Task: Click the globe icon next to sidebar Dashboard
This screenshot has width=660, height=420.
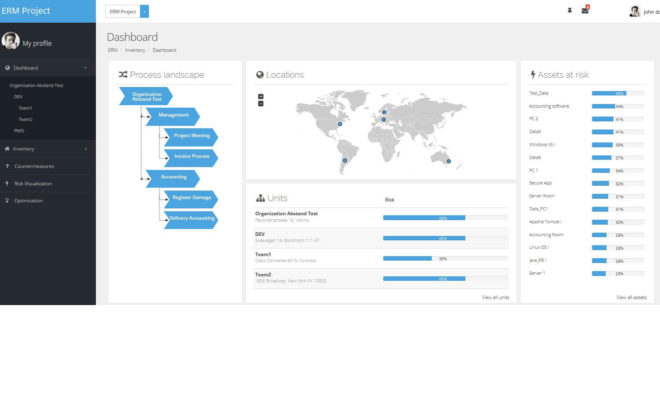Action: (x=7, y=68)
